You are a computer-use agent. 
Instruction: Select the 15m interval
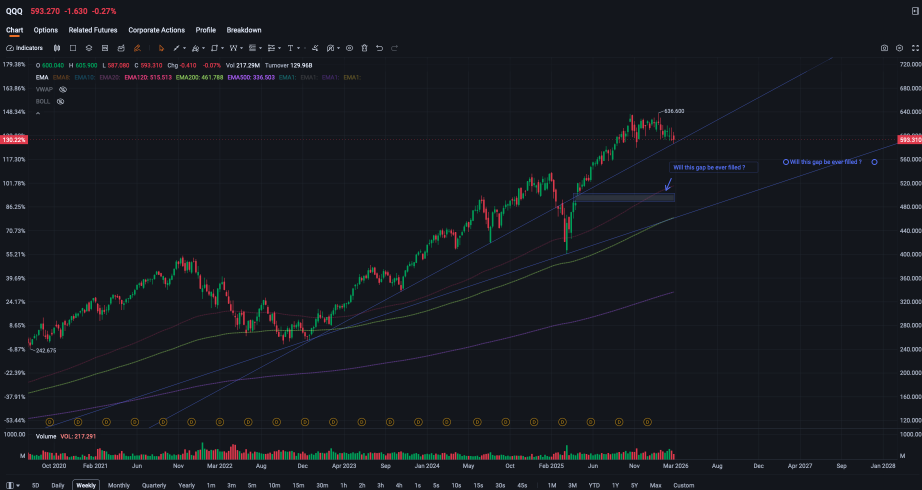click(x=298, y=485)
